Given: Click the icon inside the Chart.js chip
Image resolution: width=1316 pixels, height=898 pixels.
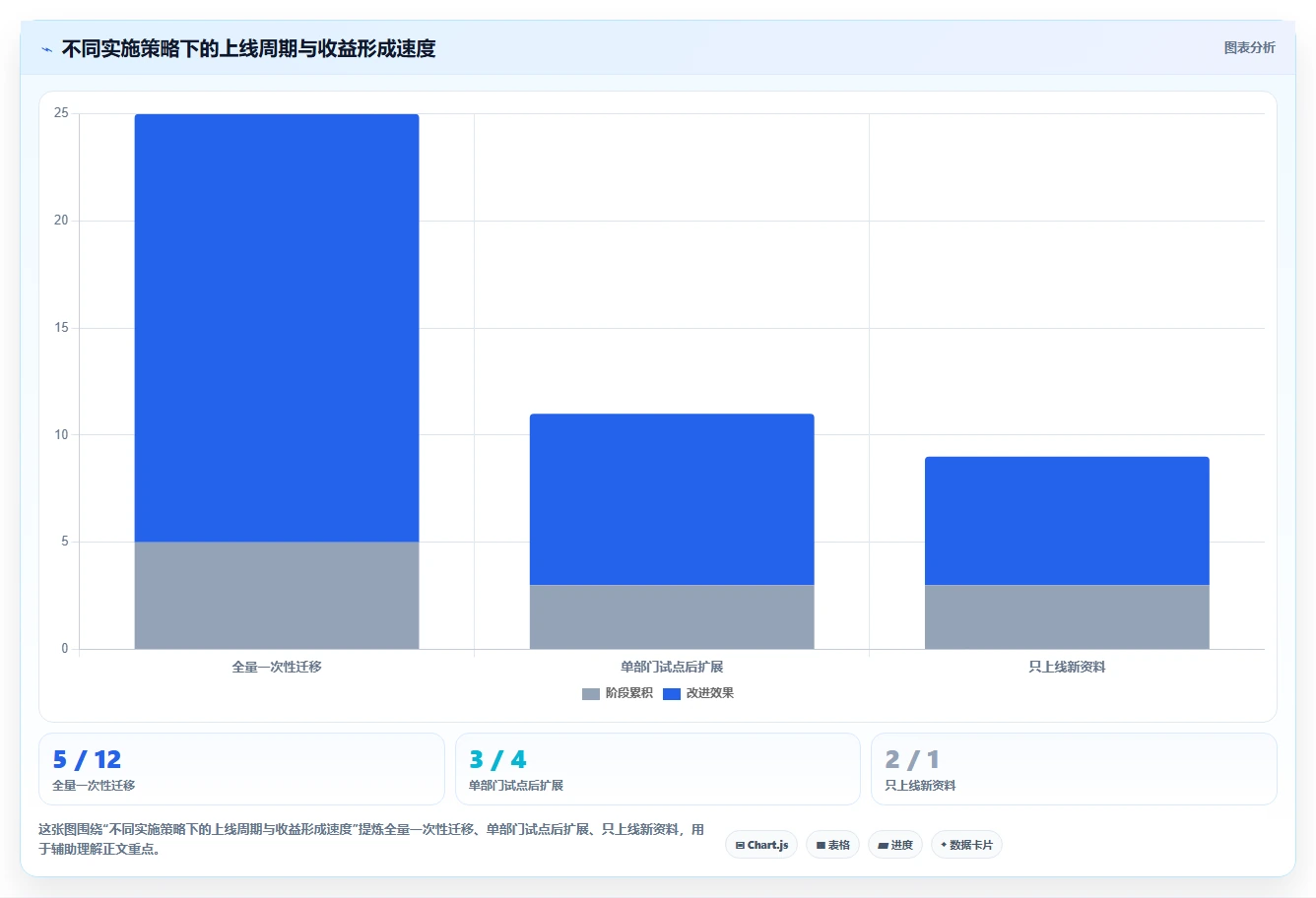Looking at the screenshot, I should pyautogui.click(x=740, y=846).
